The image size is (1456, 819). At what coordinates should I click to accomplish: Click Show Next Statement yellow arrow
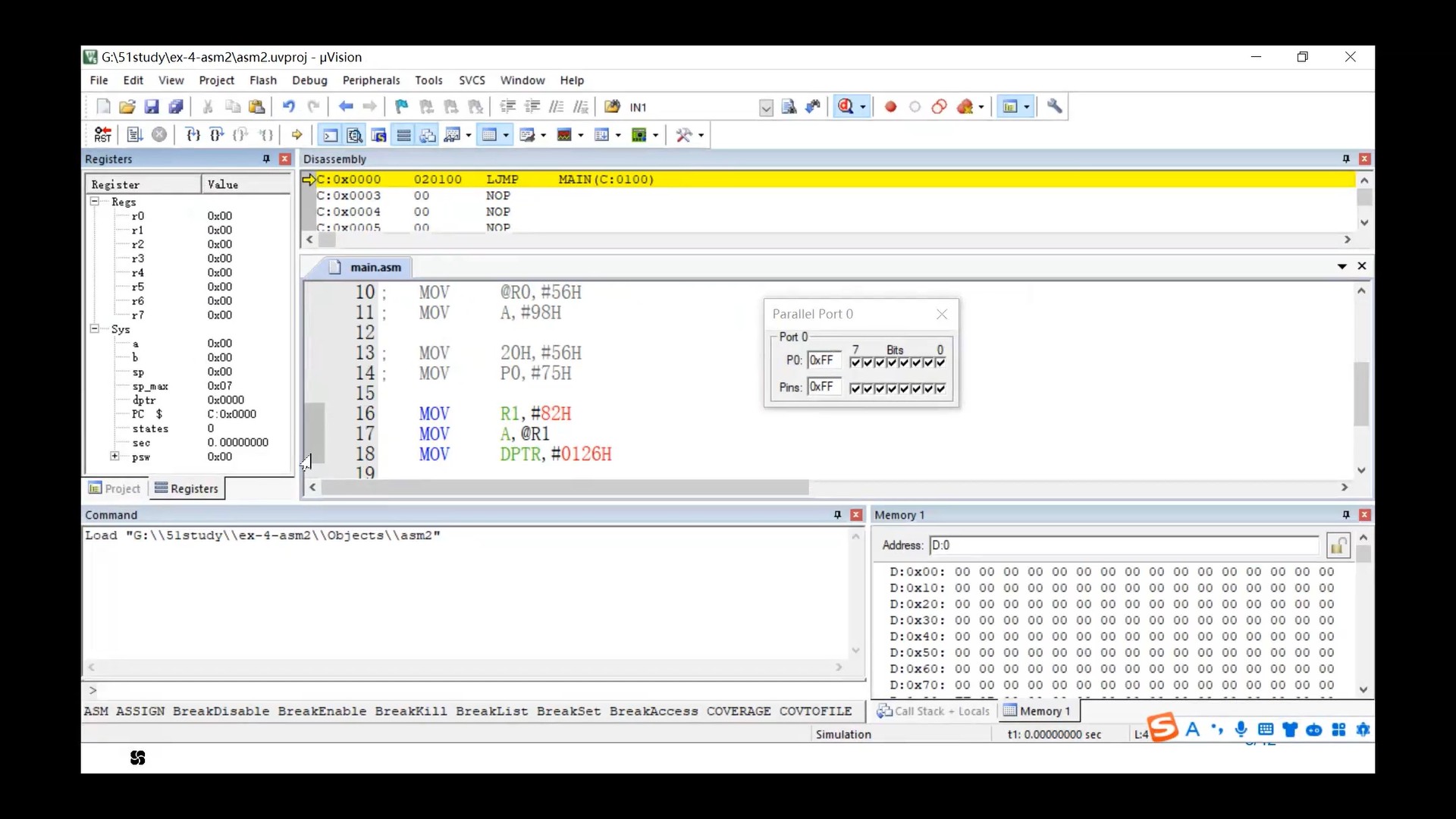pyautogui.click(x=297, y=135)
